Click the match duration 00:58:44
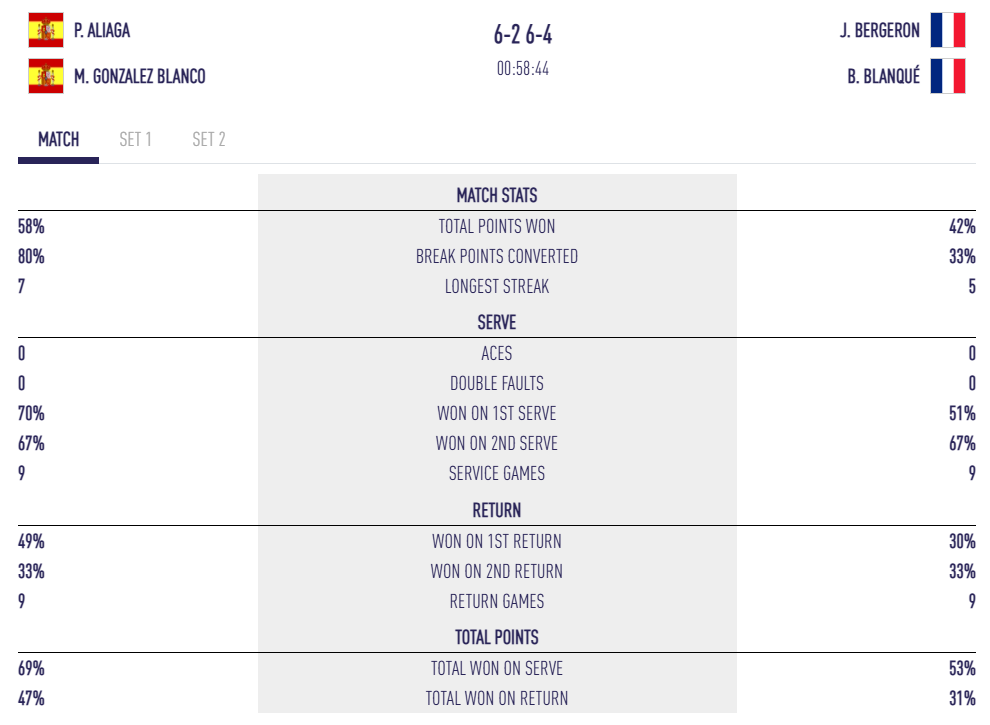The image size is (990, 725). (522, 69)
